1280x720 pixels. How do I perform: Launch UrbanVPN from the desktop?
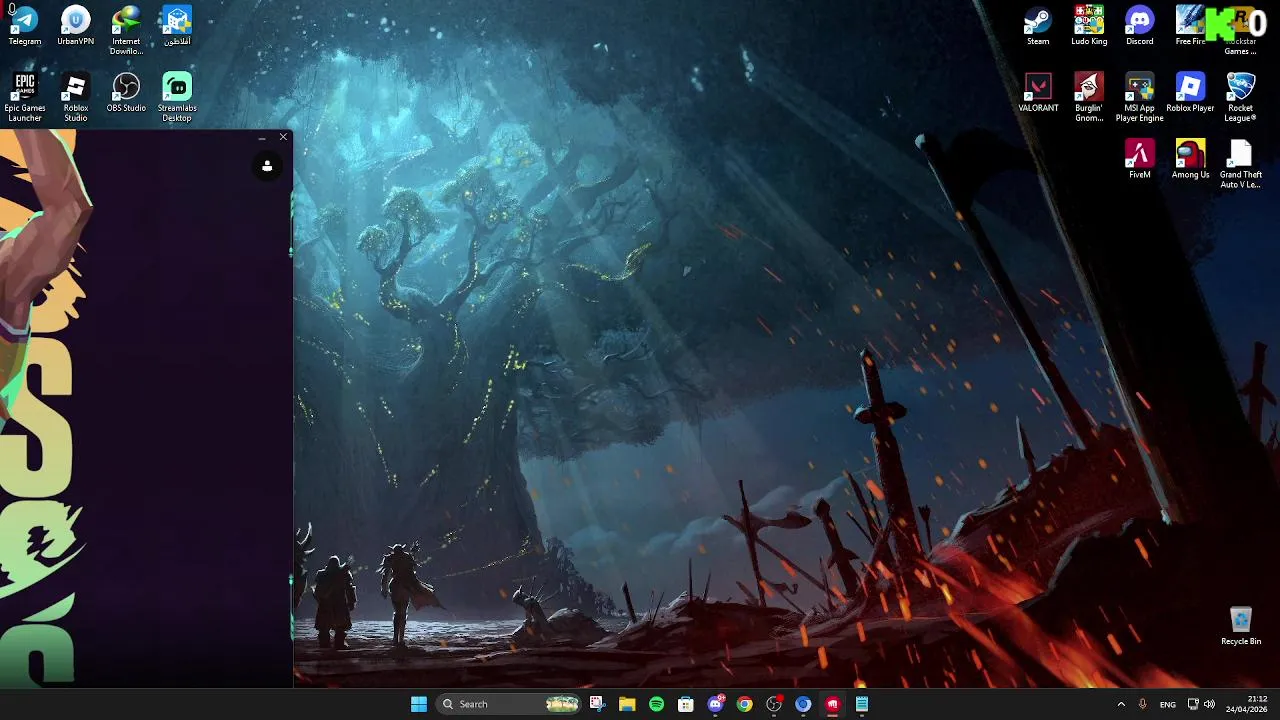coord(76,26)
